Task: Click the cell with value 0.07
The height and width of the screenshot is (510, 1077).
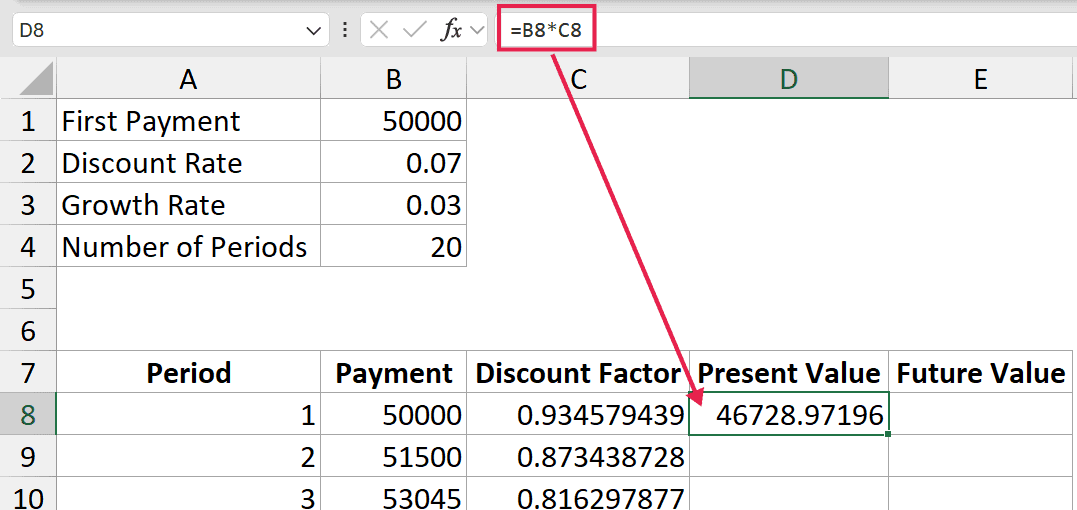Action: [x=393, y=163]
